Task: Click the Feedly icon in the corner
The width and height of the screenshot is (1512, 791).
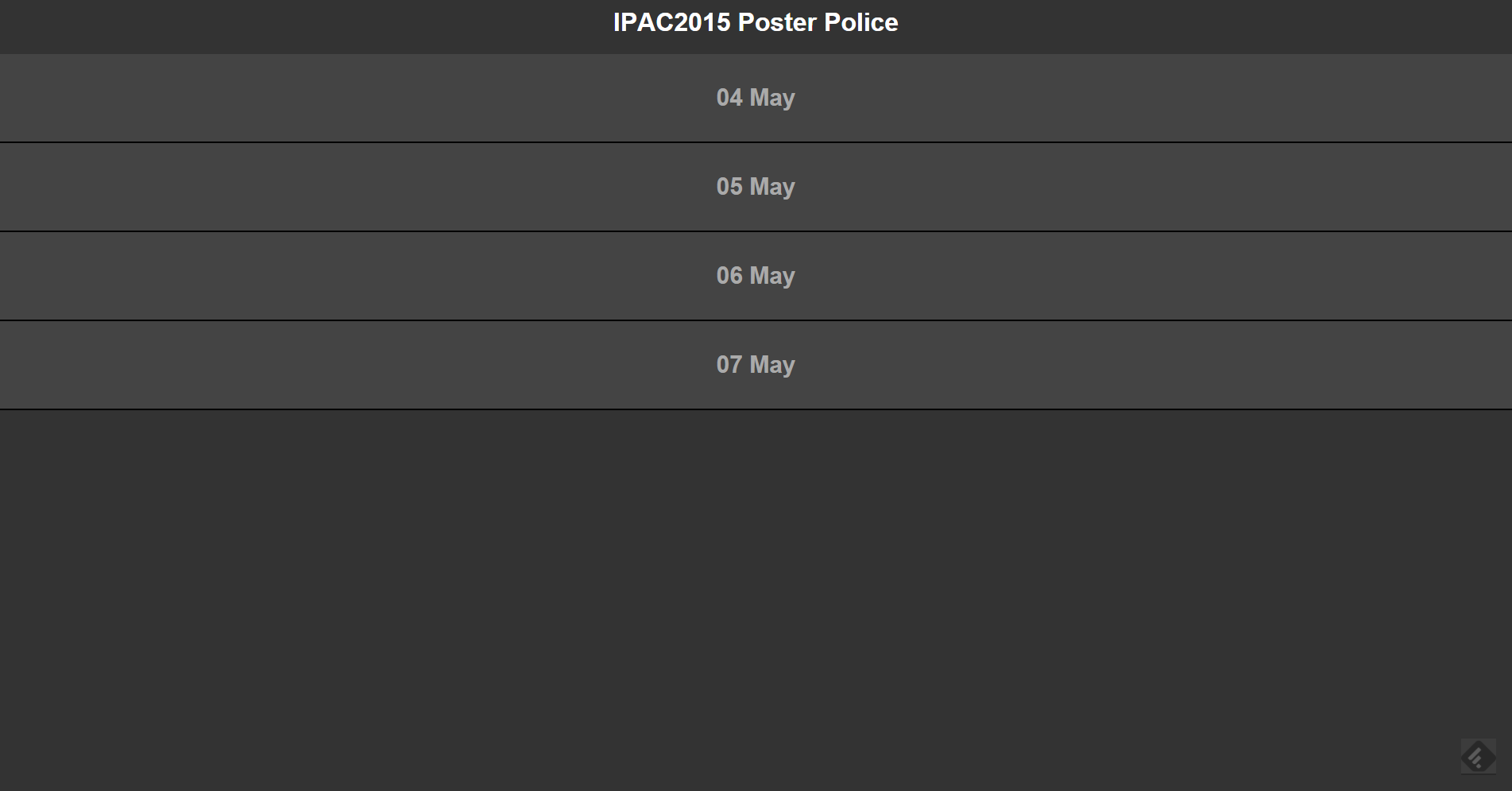Action: coord(1478,756)
